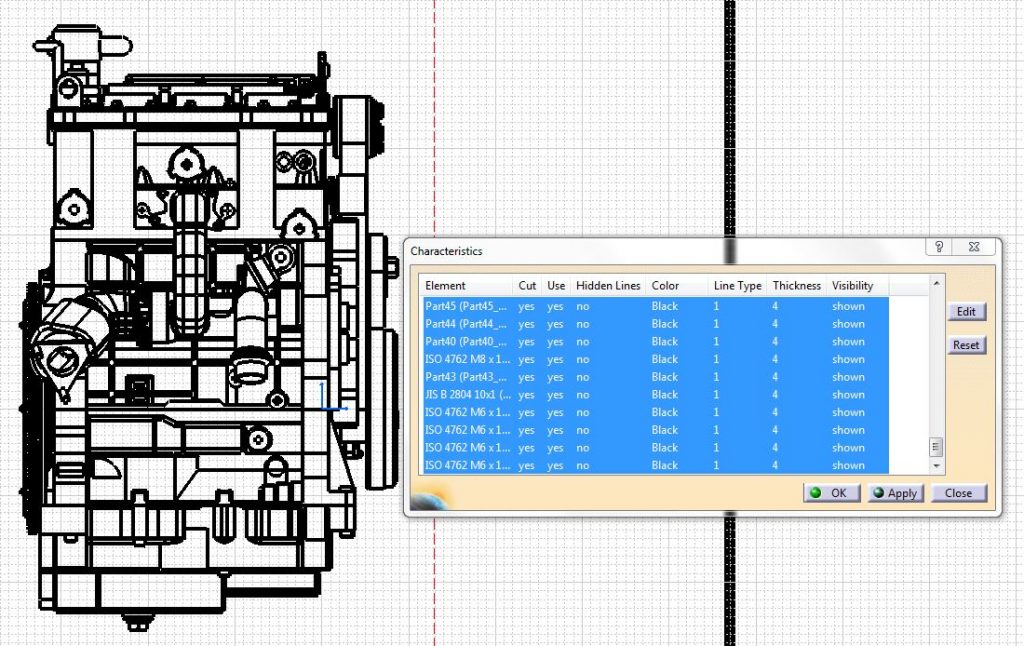Click the green indicator icon on OK
Screen dimensions: 1024x646
click(816, 492)
